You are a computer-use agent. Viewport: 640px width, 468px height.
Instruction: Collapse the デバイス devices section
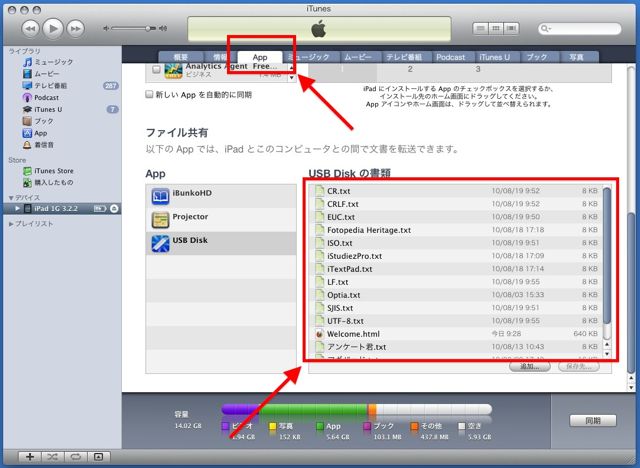(11, 198)
